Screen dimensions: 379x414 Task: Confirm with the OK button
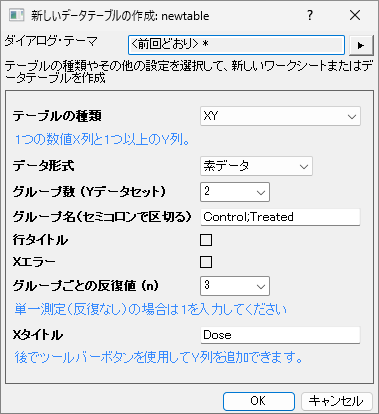pos(259,401)
